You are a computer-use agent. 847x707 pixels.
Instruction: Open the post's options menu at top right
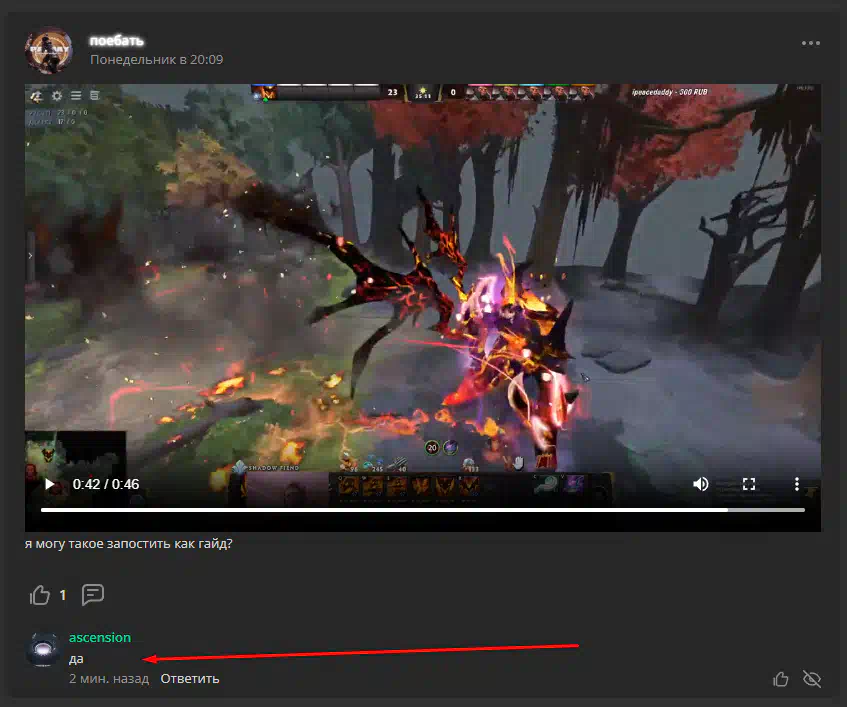pos(810,44)
